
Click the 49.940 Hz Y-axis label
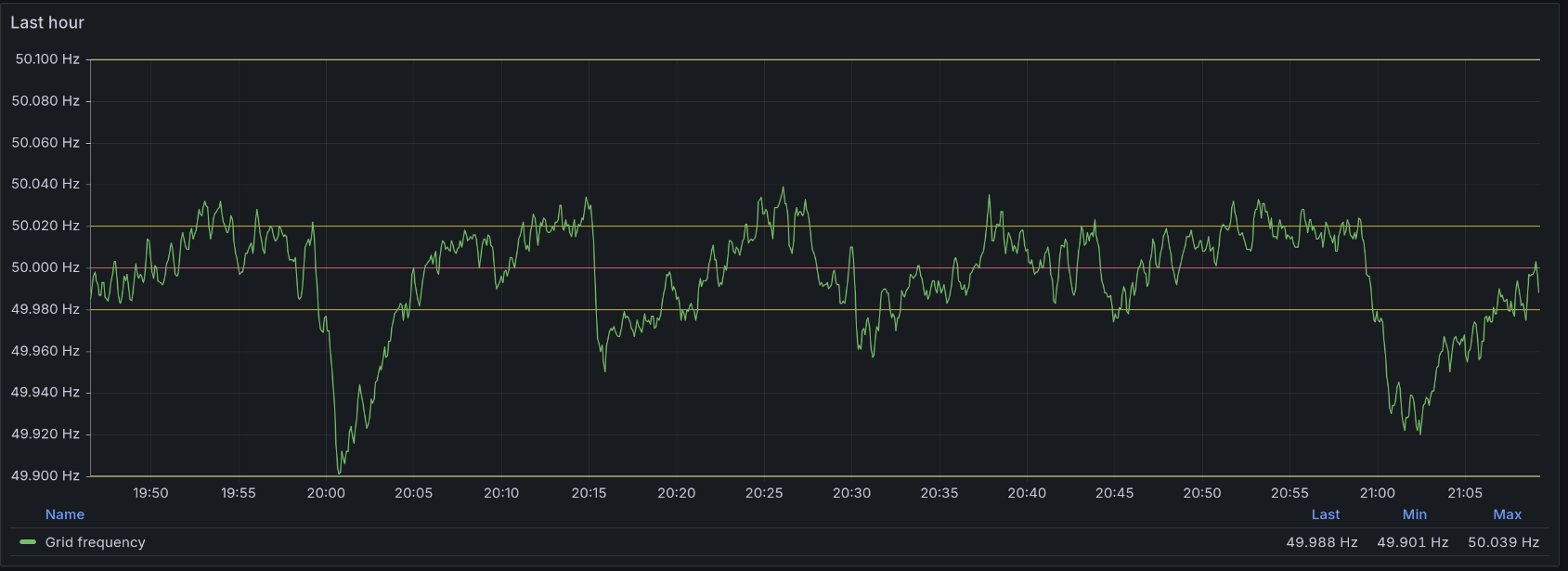tap(45, 392)
